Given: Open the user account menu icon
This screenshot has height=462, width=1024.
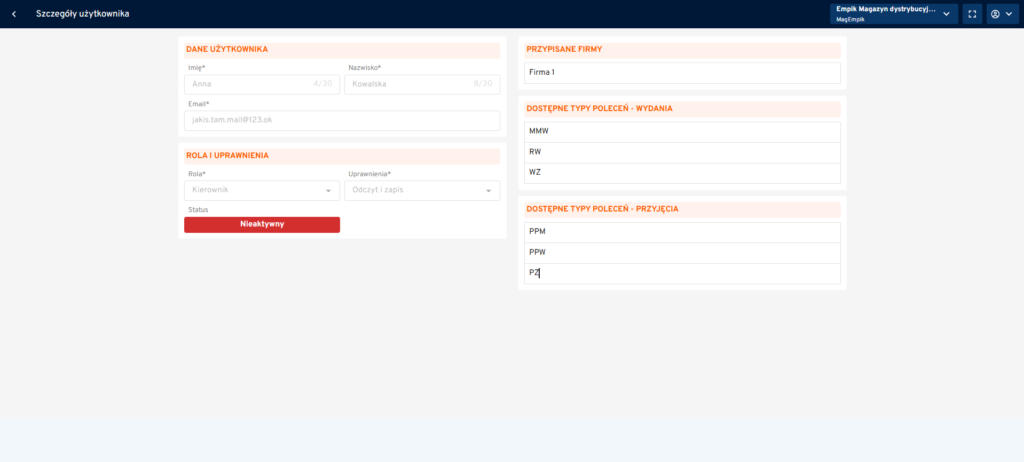Looking at the screenshot, I should (1001, 14).
